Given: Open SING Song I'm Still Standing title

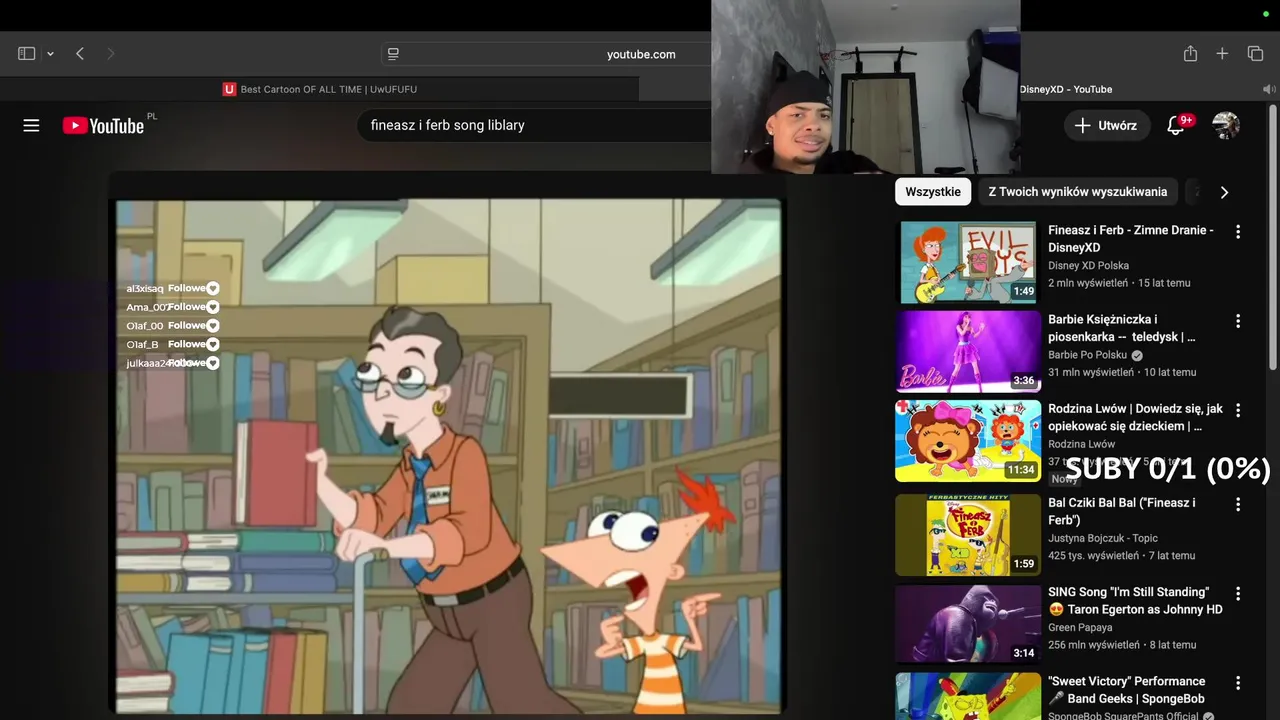Looking at the screenshot, I should 1135,601.
